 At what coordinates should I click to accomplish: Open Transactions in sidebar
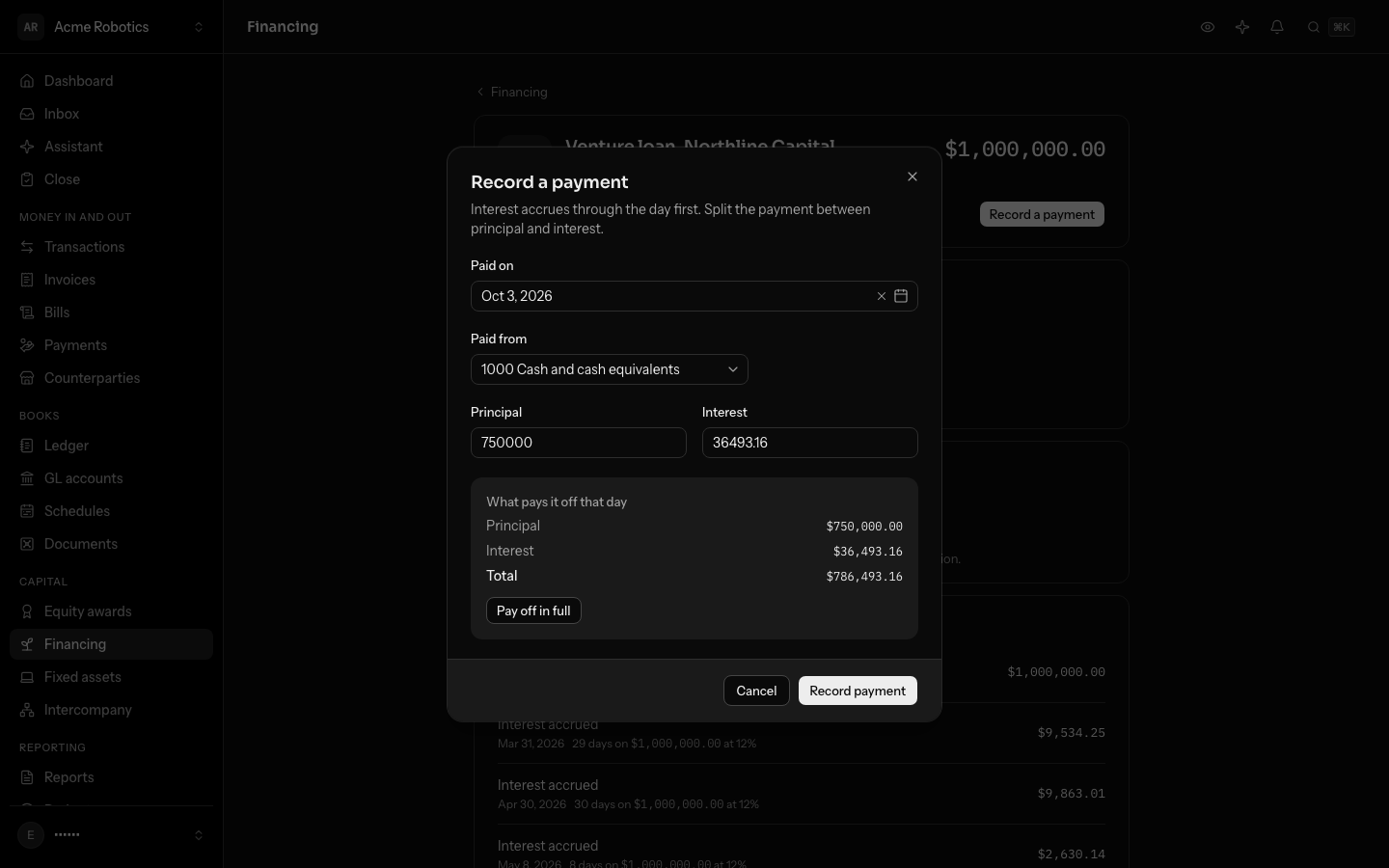click(112, 247)
